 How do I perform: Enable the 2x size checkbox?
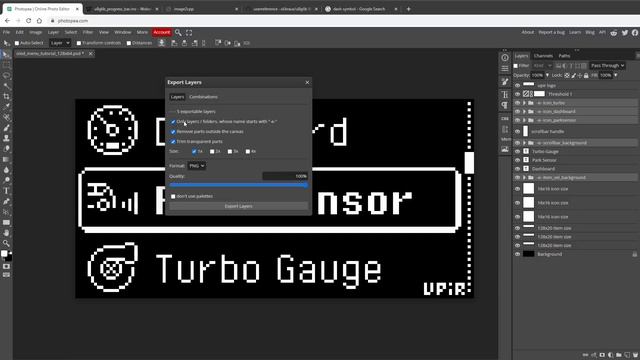(x=212, y=151)
